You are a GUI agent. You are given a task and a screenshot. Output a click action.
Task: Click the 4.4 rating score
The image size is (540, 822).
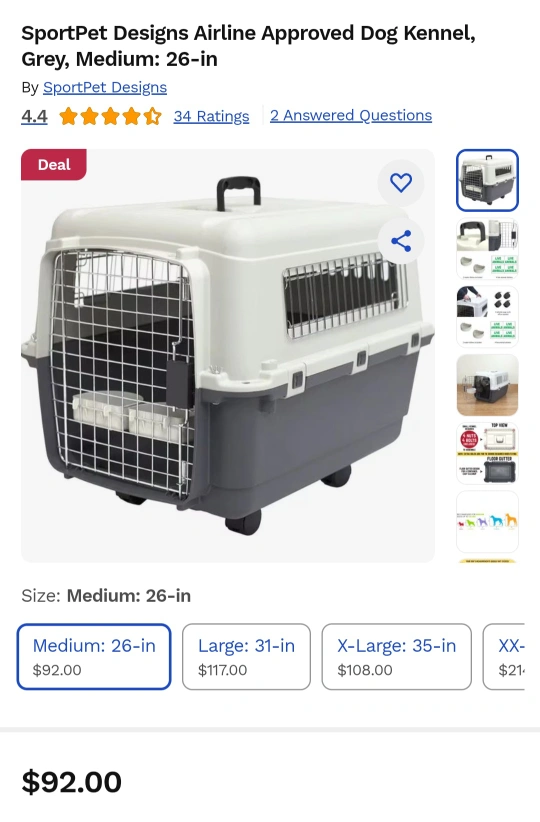[x=34, y=116]
